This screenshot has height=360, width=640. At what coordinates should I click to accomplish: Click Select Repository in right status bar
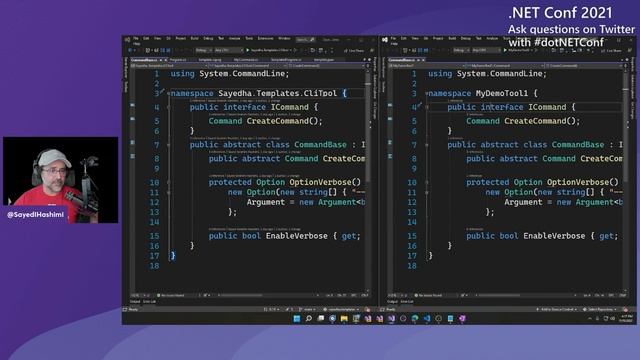[x=600, y=309]
